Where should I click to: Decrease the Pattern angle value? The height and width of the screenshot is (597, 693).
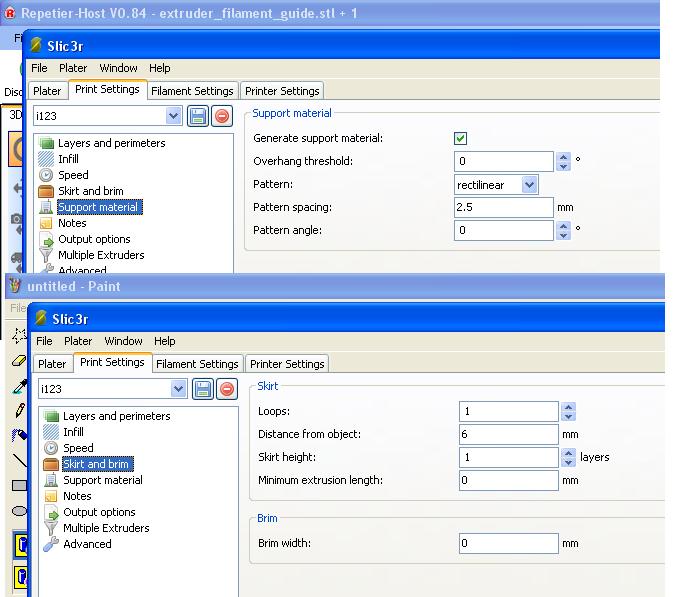tap(564, 235)
